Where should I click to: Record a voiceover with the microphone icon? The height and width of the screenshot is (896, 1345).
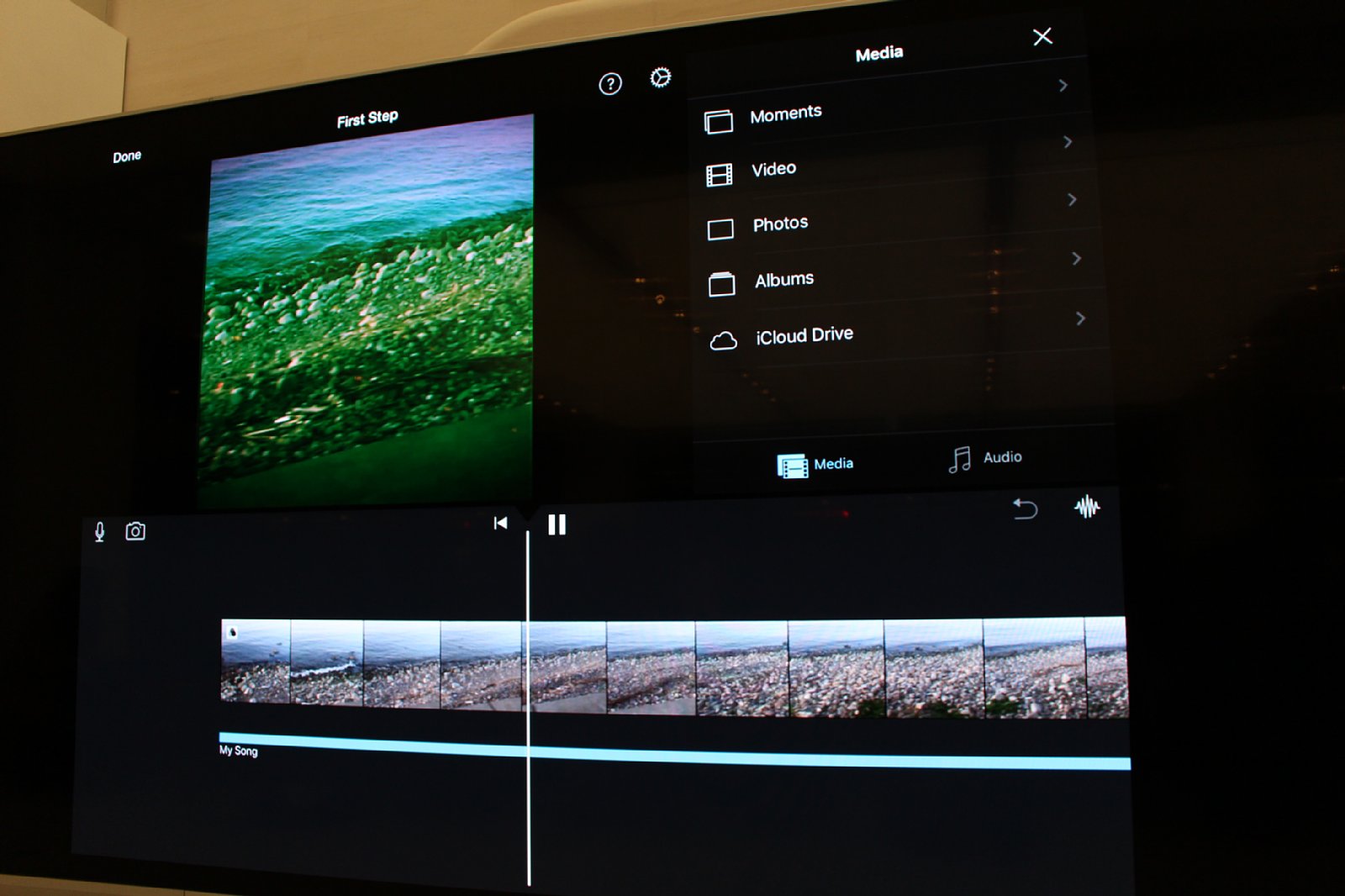[x=99, y=531]
